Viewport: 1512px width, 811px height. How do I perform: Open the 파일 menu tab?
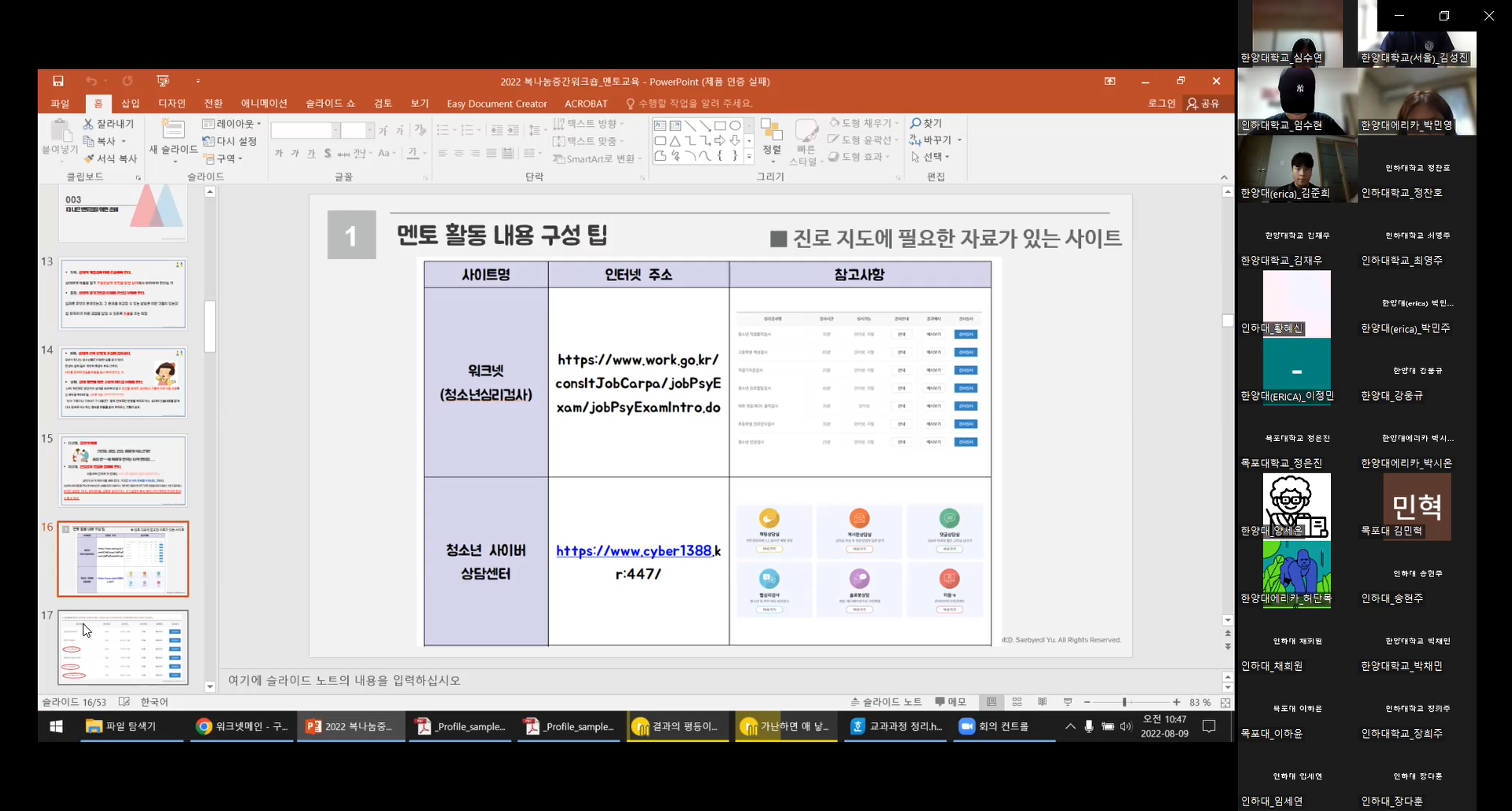(60, 103)
